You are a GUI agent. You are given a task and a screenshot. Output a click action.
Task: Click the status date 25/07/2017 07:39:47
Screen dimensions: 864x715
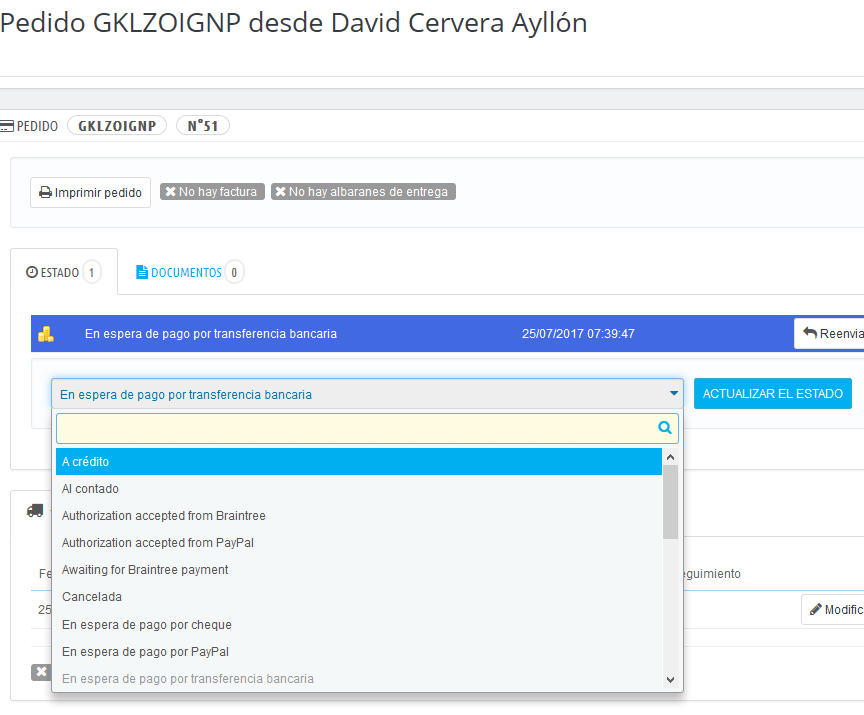pos(578,334)
